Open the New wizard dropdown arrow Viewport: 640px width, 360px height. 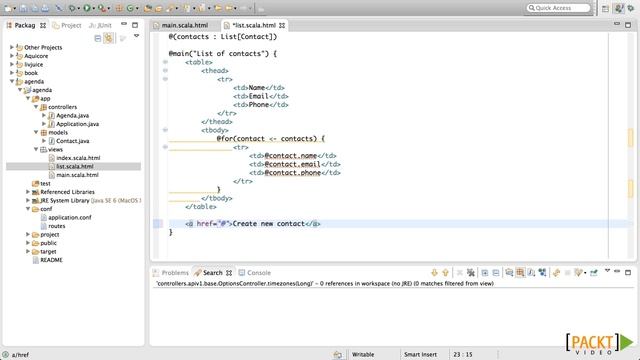pyautogui.click(x=15, y=9)
